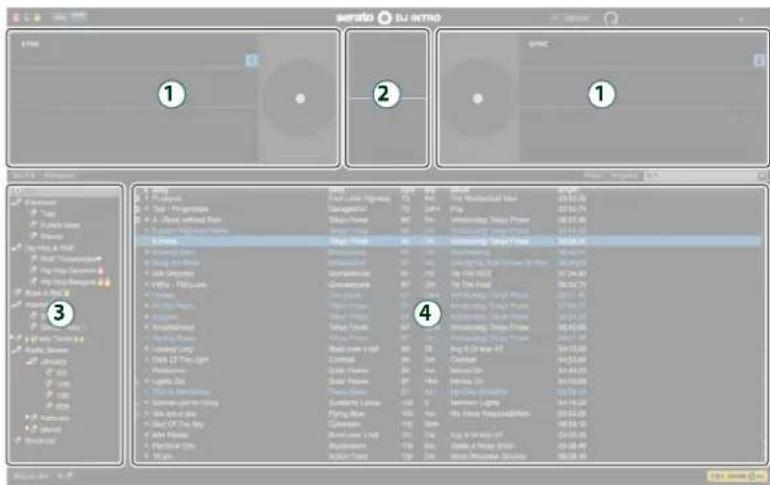
Task: Open the Files panel
Action: click(593, 175)
